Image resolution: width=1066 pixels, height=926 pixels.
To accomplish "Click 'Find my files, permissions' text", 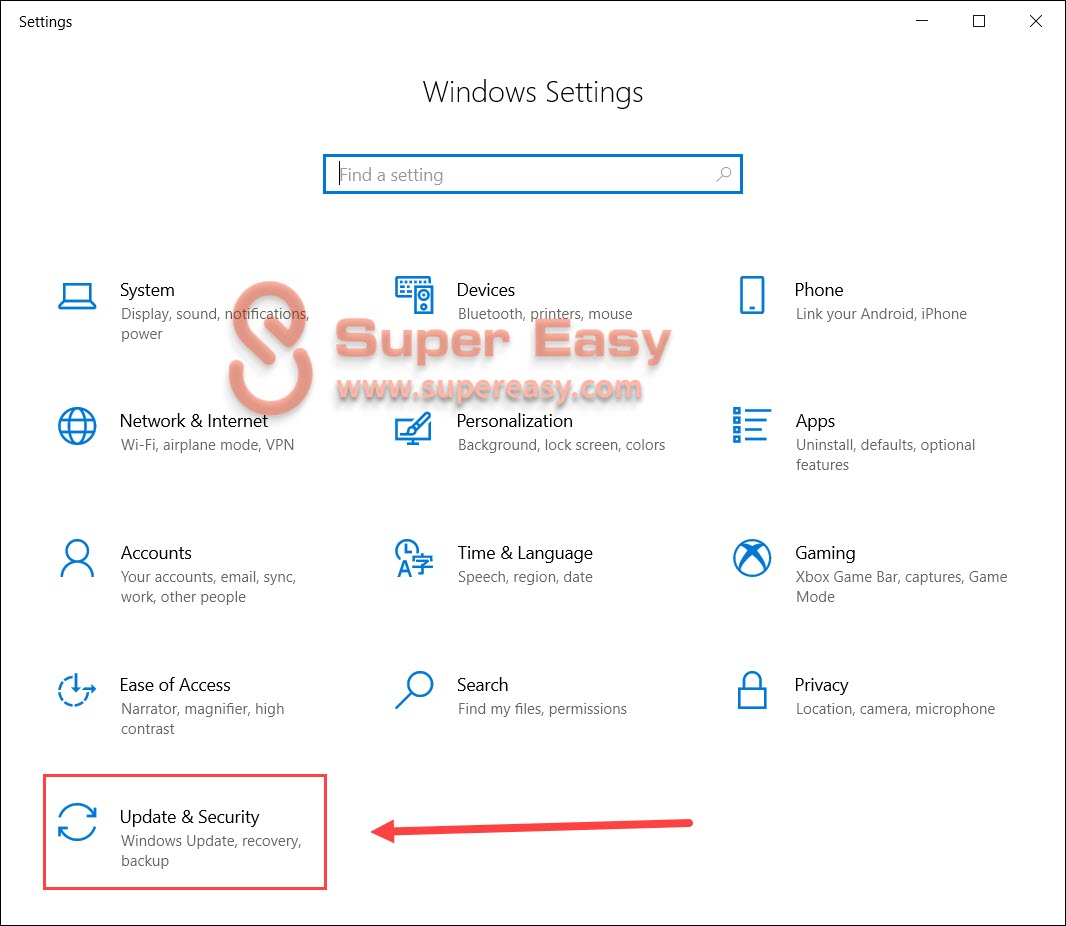I will click(543, 709).
